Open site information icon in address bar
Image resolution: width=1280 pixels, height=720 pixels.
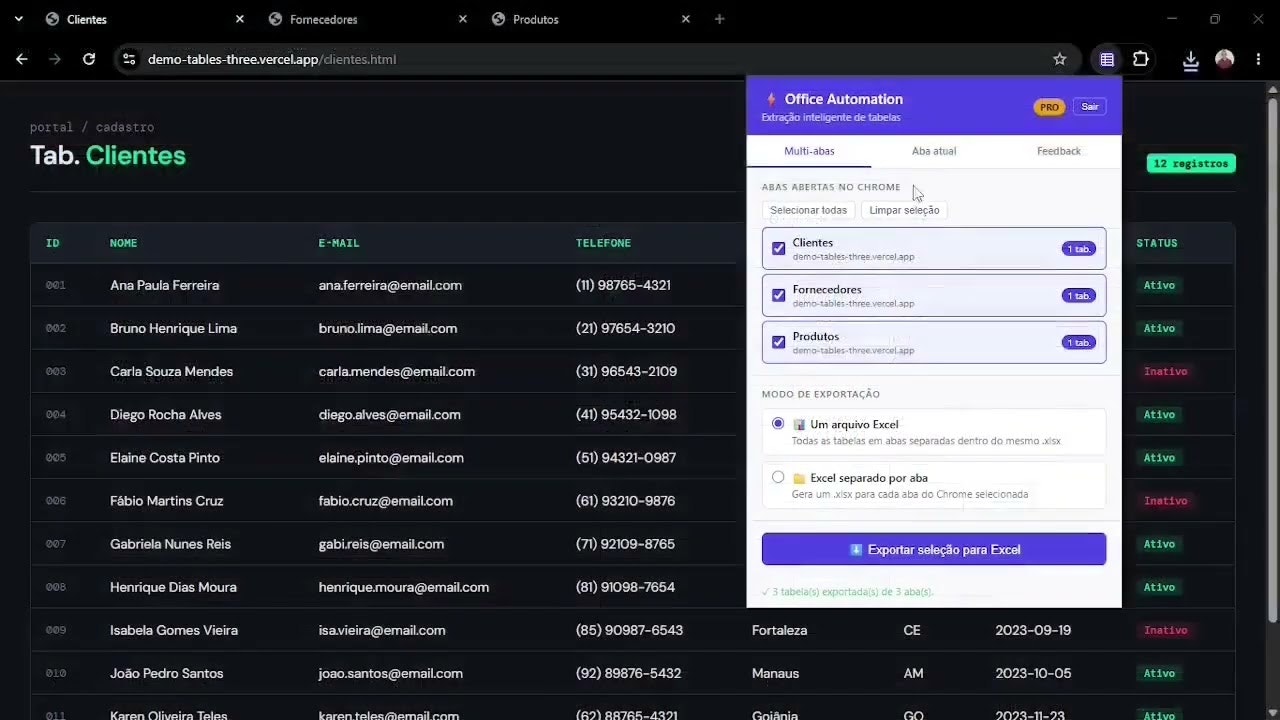click(x=129, y=59)
